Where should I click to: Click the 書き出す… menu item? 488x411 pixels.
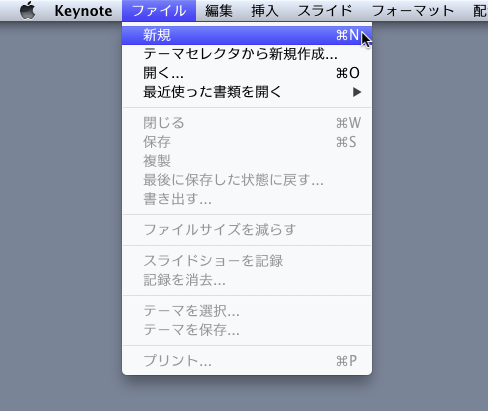pos(247,199)
